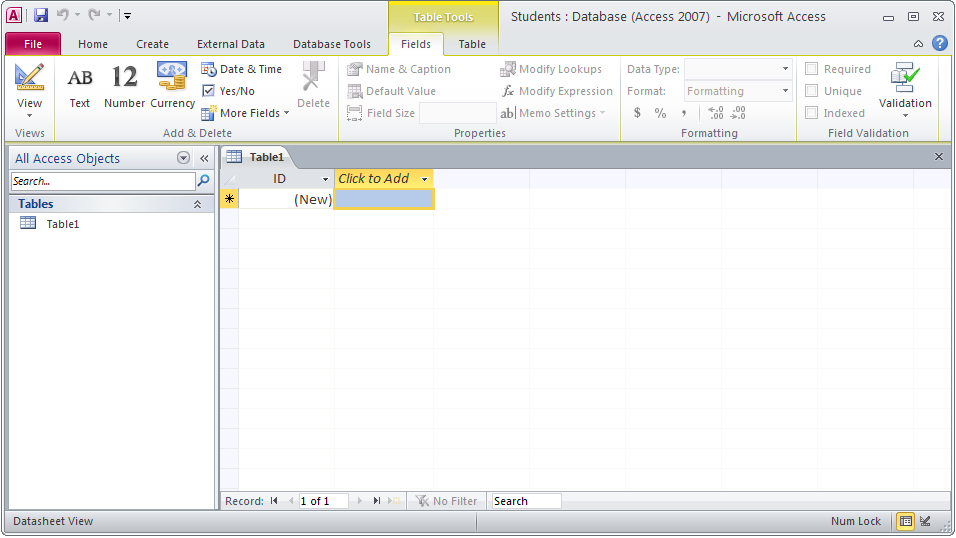Screen dimensions: 956x538
Task: Open the Database Tools tab
Action: pyautogui.click(x=332, y=44)
